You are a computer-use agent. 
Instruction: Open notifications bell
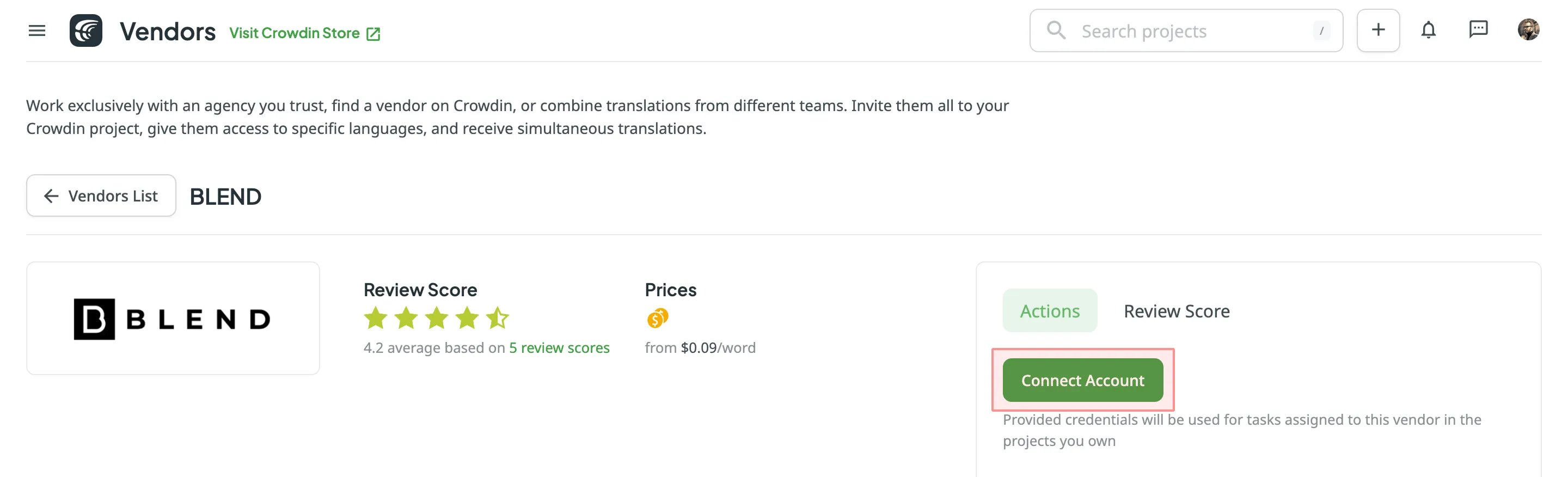(x=1428, y=30)
